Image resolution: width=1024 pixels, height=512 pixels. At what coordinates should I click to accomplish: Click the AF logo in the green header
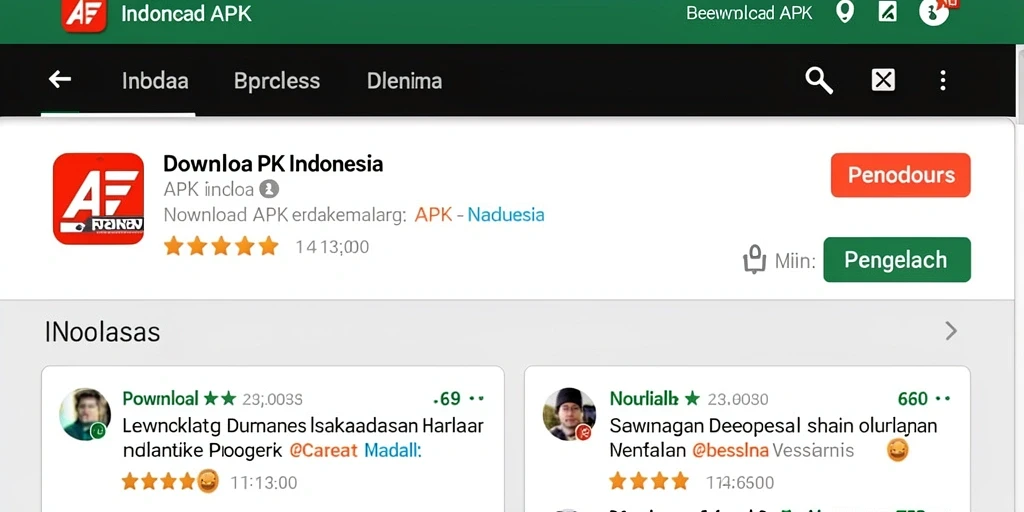click(84, 15)
